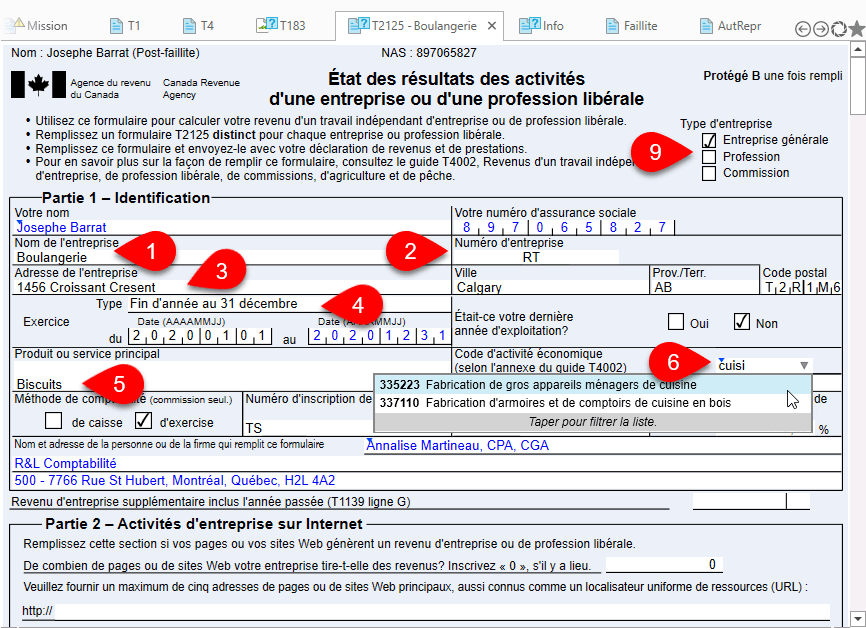Click the AutRepr tab document icon
Screen dimensions: 866x628
pos(706,26)
